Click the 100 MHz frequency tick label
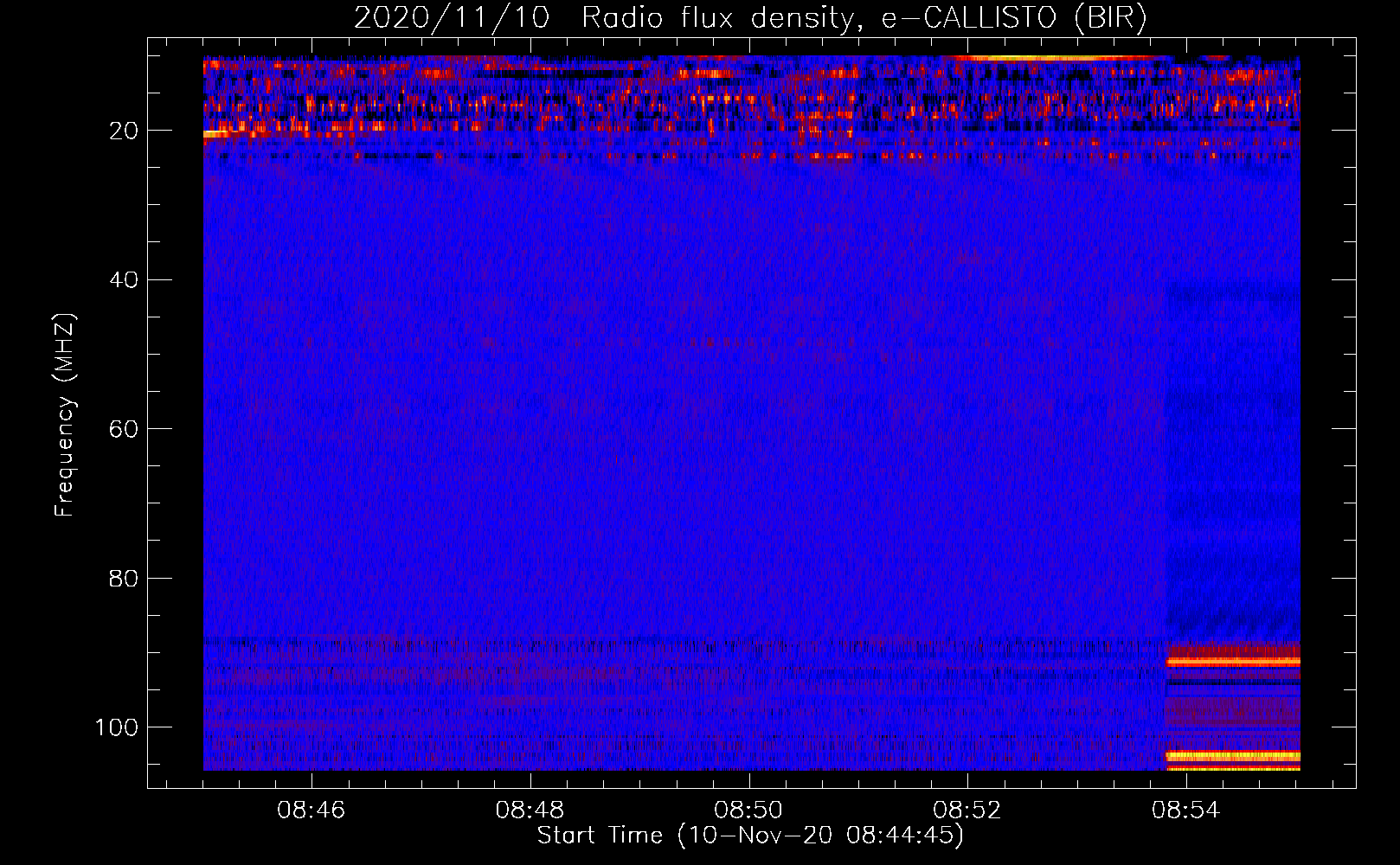Image resolution: width=1400 pixels, height=865 pixels. (117, 727)
